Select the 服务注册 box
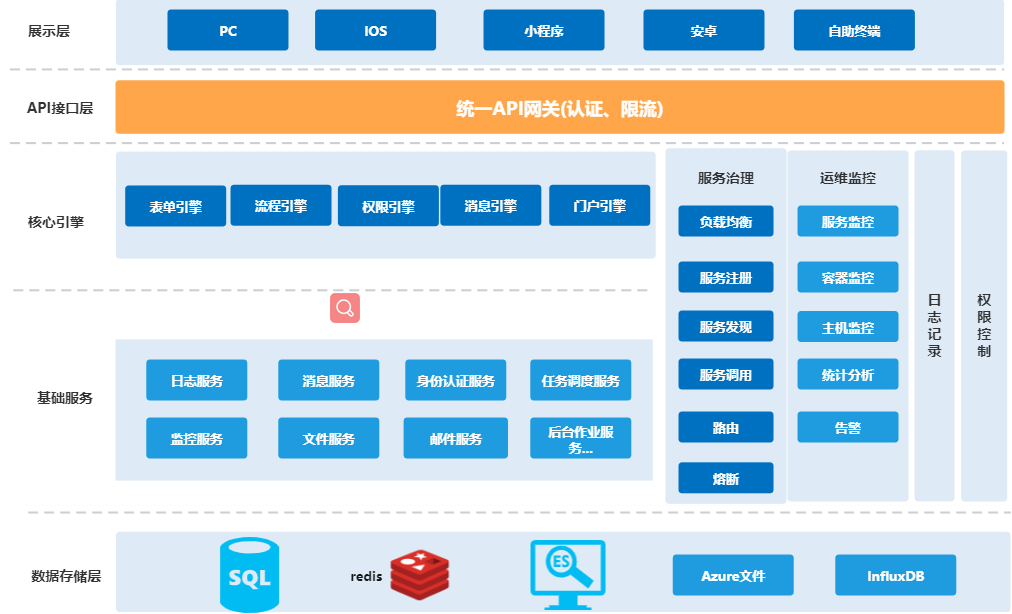The width and height of the screenshot is (1012, 614). (x=726, y=277)
